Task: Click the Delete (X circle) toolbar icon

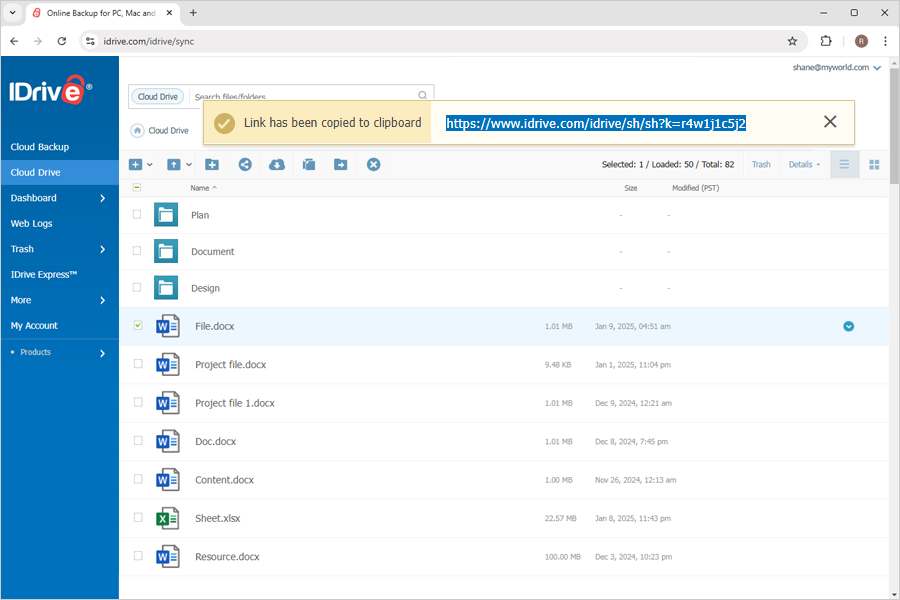Action: click(x=374, y=165)
